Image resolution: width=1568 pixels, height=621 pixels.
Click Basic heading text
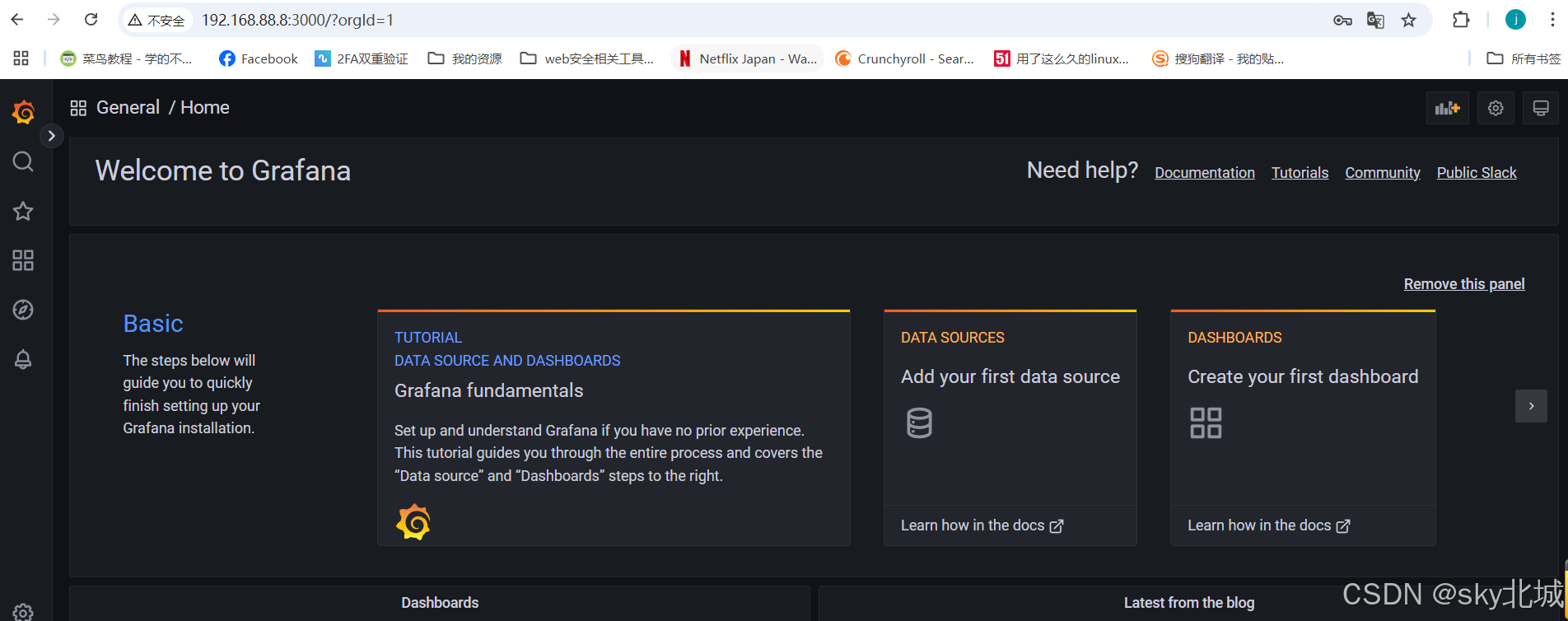(x=153, y=323)
